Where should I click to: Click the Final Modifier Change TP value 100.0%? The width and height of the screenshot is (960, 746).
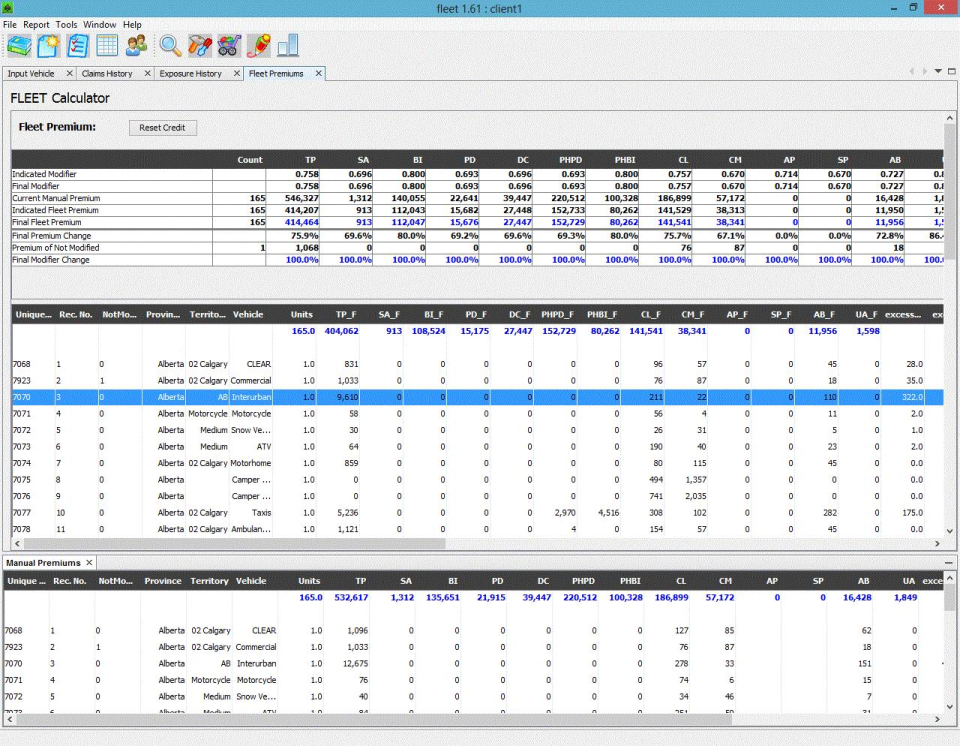pyautogui.click(x=302, y=260)
